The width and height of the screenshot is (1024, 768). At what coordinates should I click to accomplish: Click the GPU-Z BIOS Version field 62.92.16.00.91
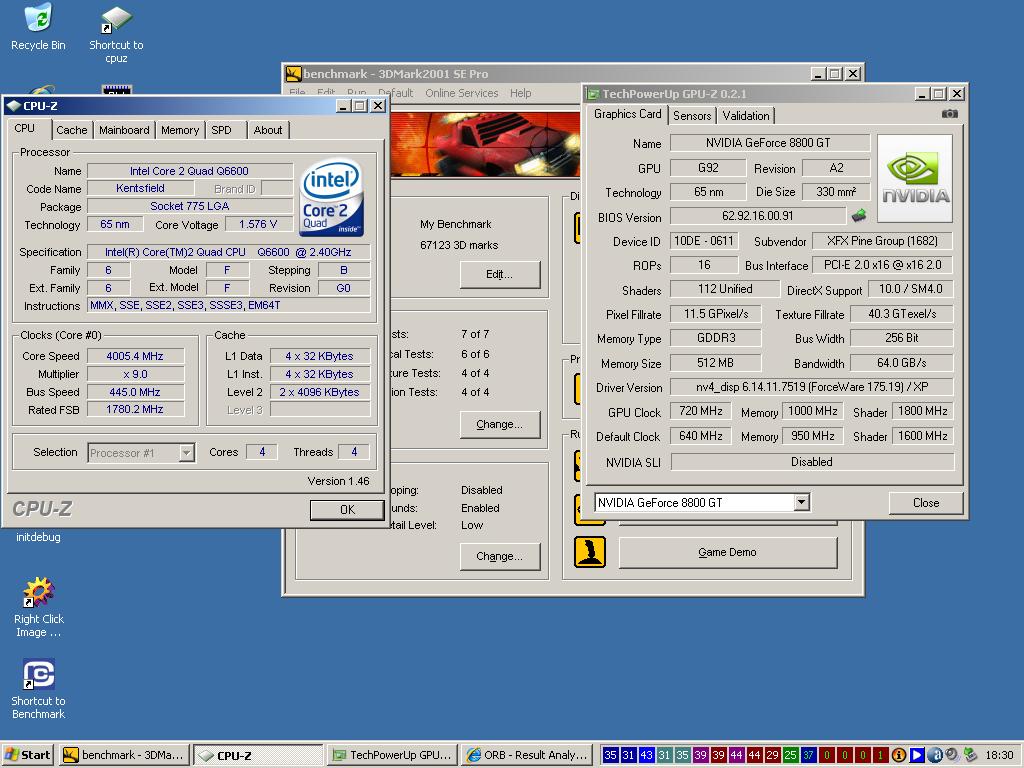pos(758,216)
